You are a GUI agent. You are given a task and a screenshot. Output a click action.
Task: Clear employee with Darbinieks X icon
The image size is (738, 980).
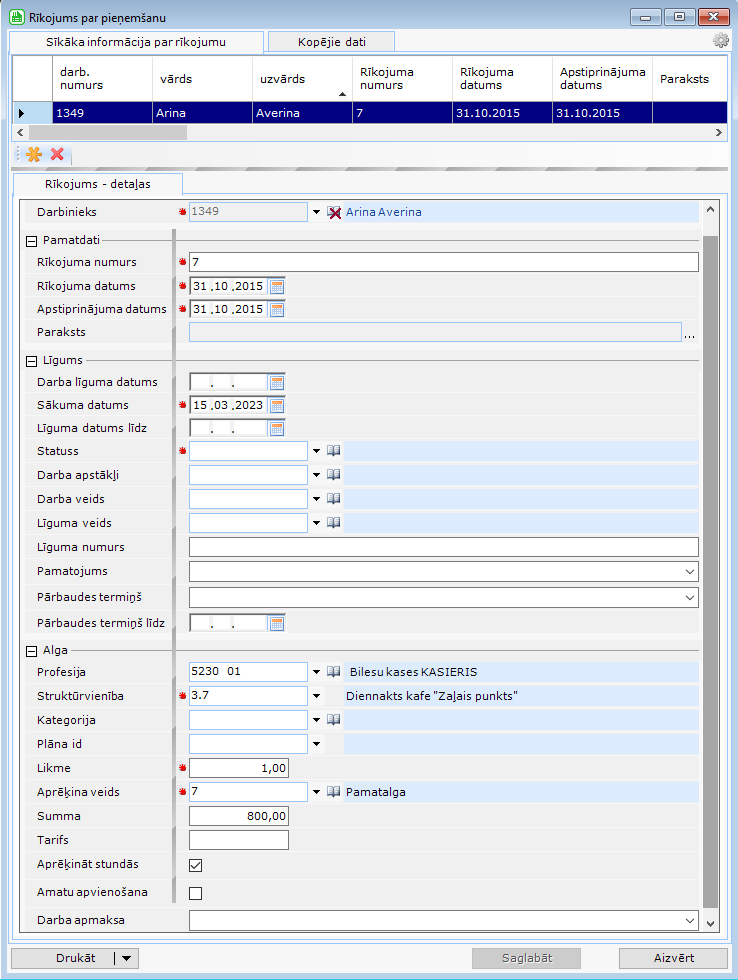pos(334,212)
